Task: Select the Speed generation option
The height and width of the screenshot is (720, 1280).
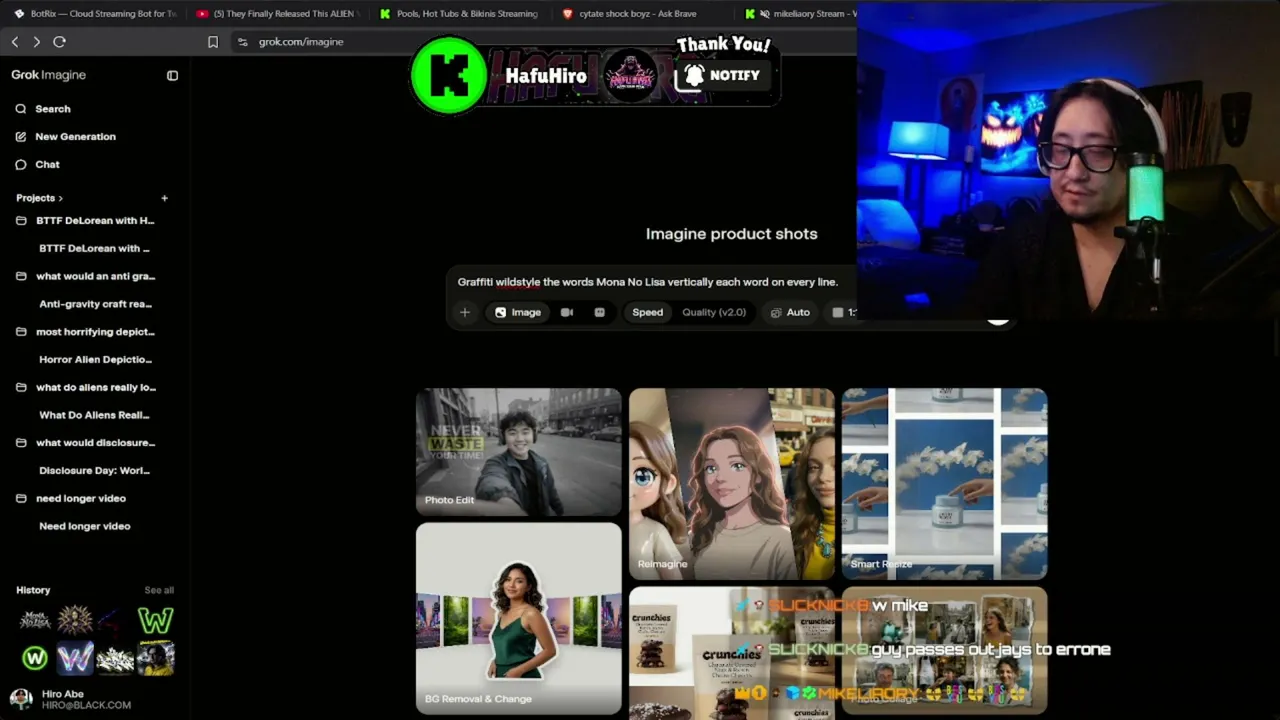Action: pyautogui.click(x=647, y=312)
